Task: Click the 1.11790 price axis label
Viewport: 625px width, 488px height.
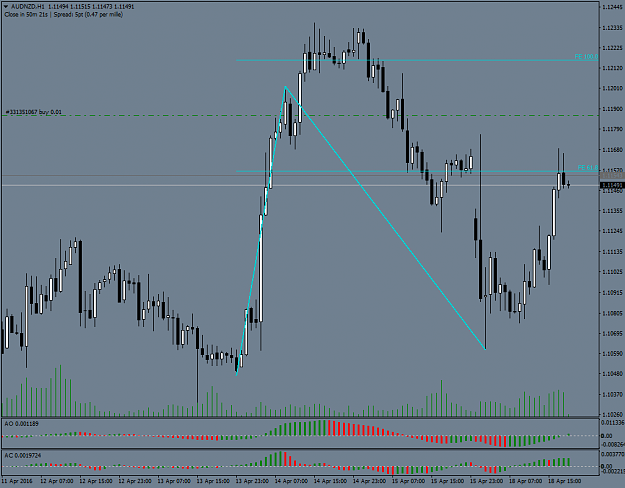Action: pos(613,129)
